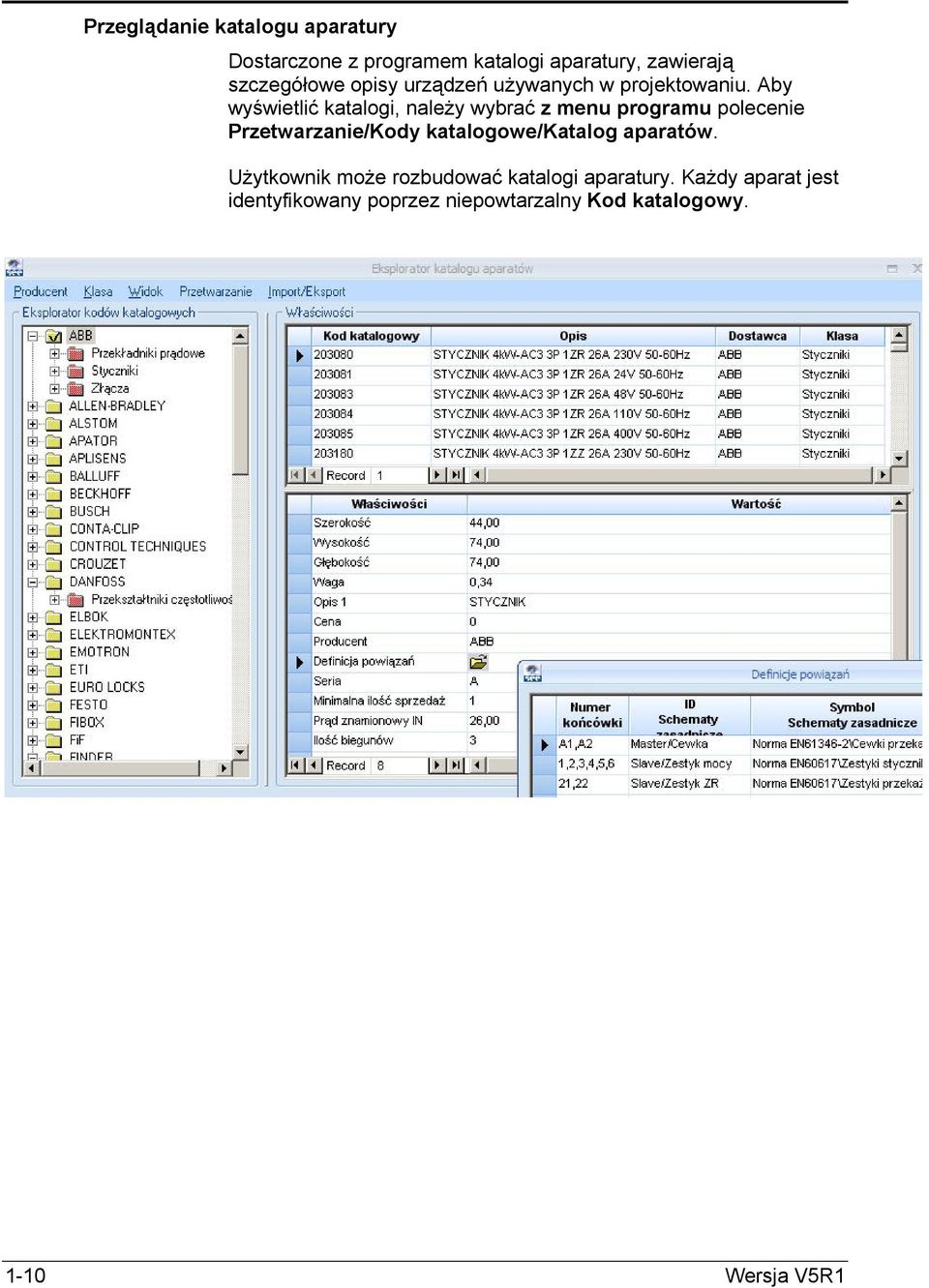Viewport: 929px width, 1288px height.
Task: Expand Przekładniki prądowe subfolder
Action: (x=55, y=353)
